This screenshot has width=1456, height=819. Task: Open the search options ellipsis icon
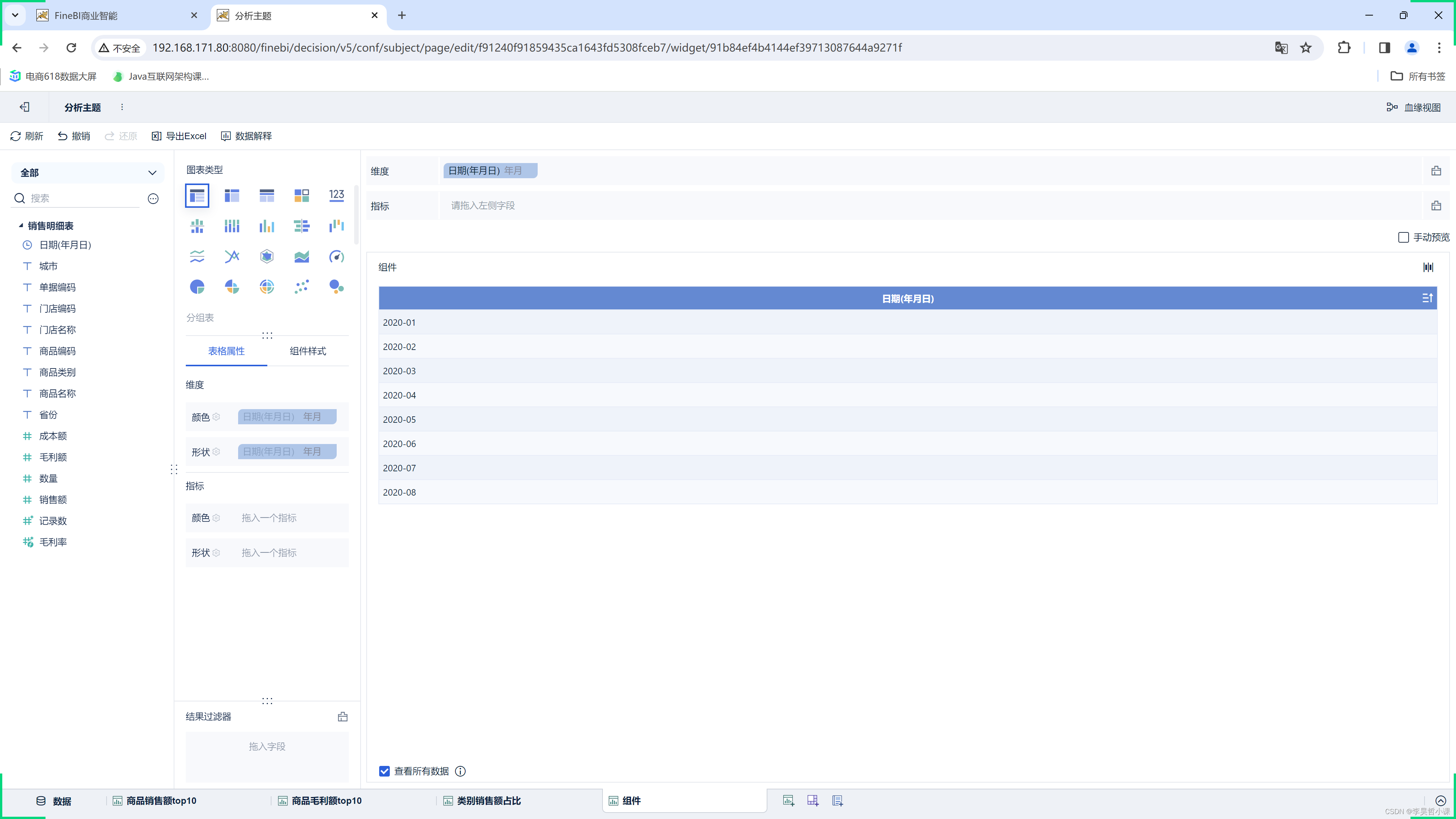153,198
